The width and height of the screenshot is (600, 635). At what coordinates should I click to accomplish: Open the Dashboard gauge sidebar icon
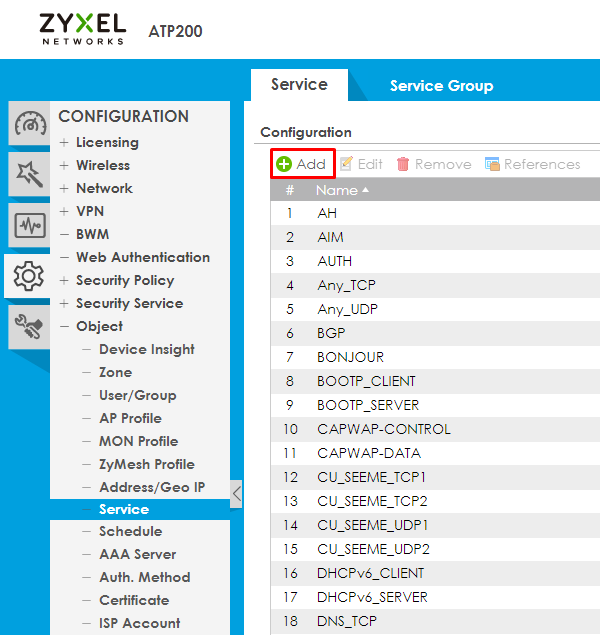(29, 123)
